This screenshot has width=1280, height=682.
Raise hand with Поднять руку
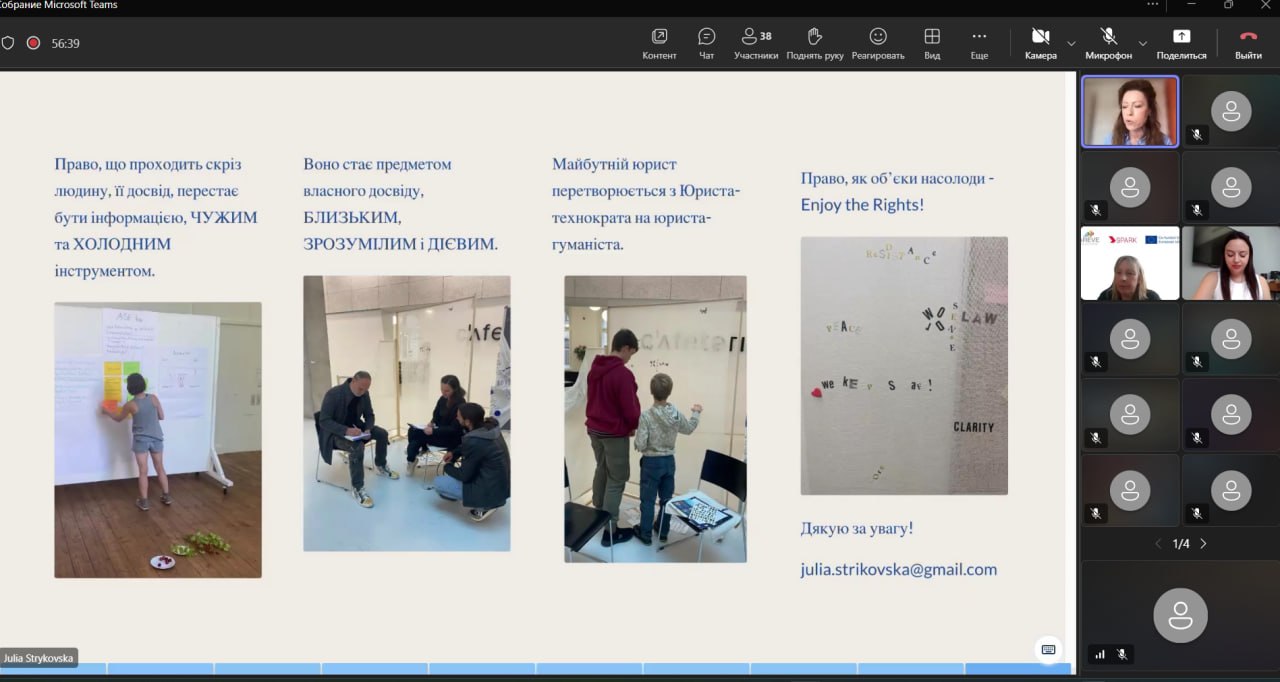click(814, 43)
